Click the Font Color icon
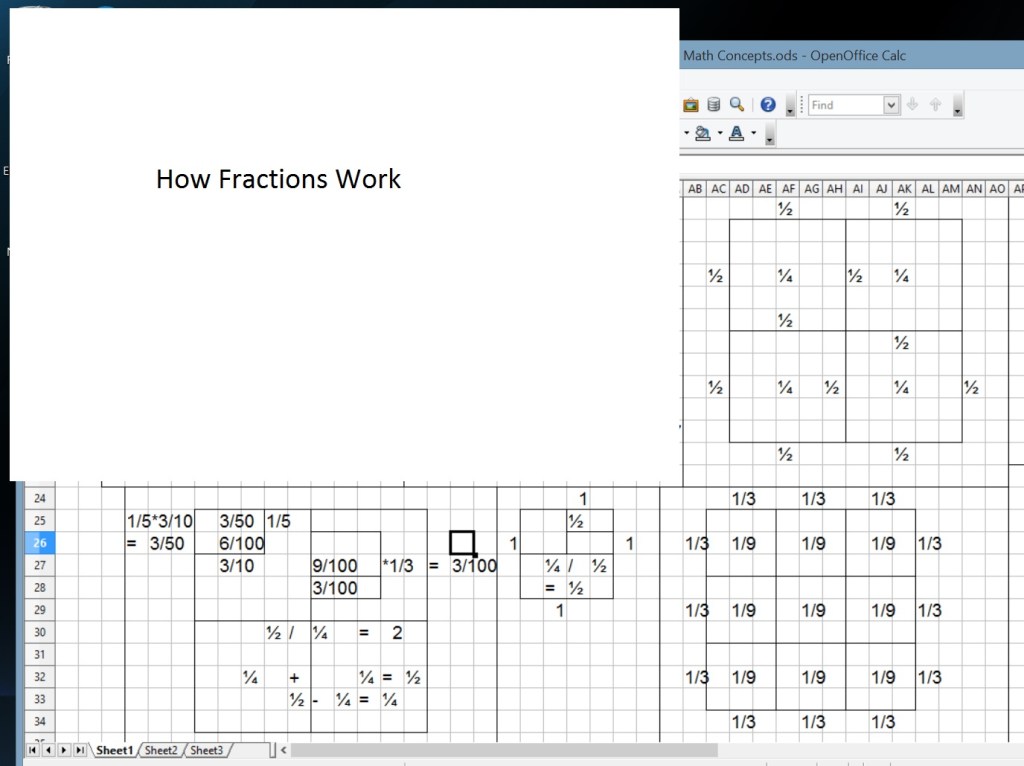 click(x=737, y=134)
